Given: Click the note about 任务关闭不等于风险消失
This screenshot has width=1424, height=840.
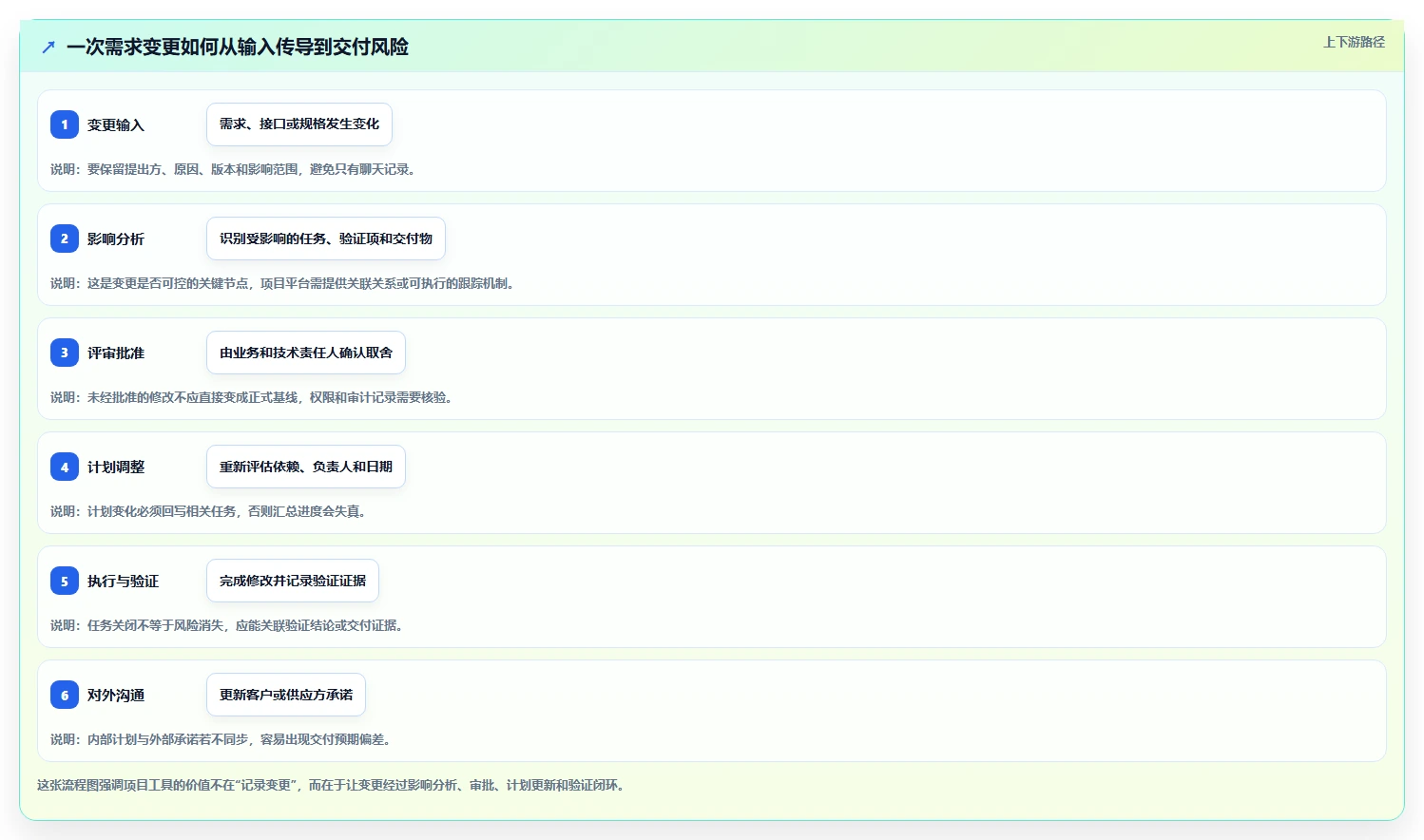Looking at the screenshot, I should tap(227, 625).
